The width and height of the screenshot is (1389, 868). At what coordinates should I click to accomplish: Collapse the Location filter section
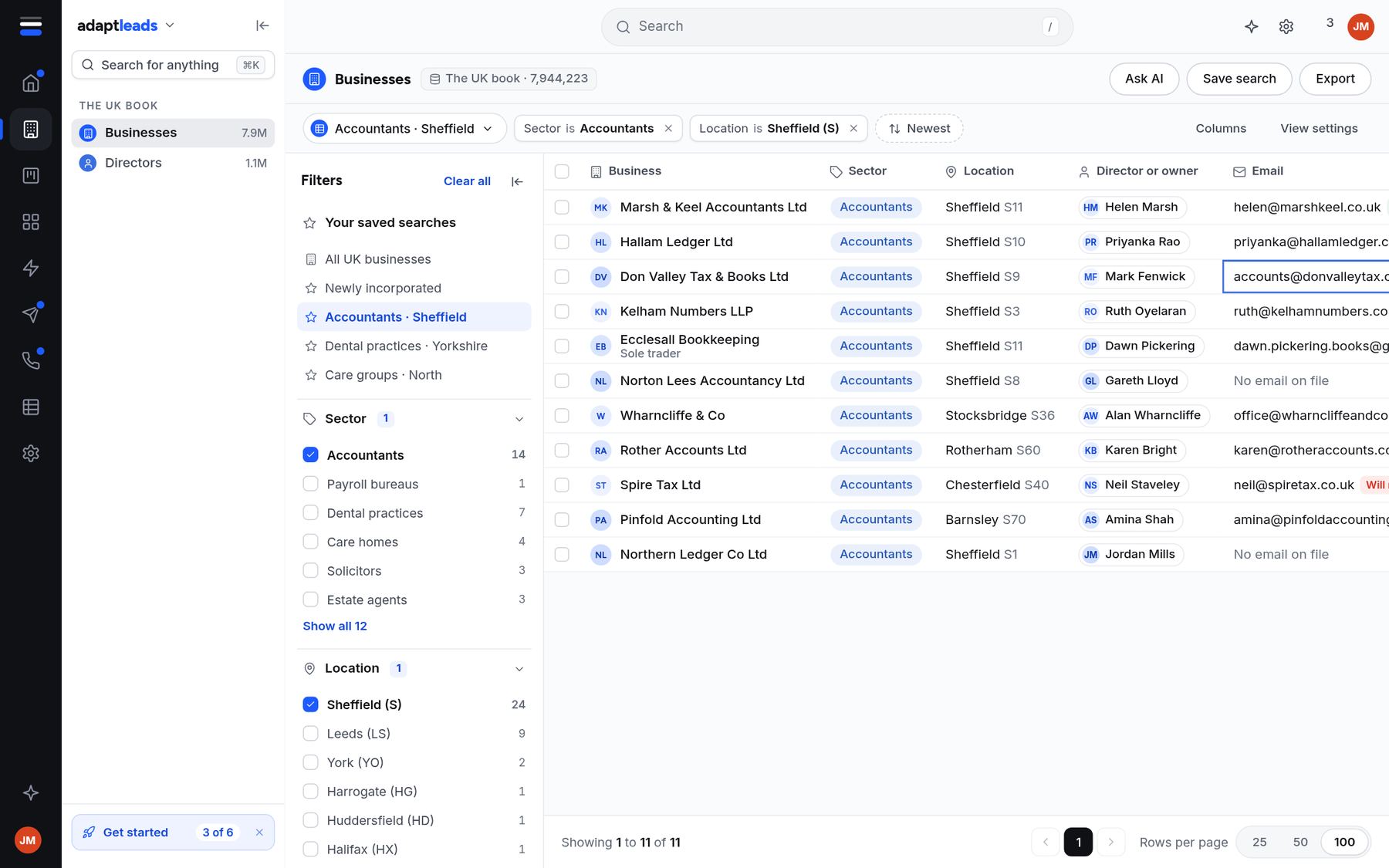point(519,669)
